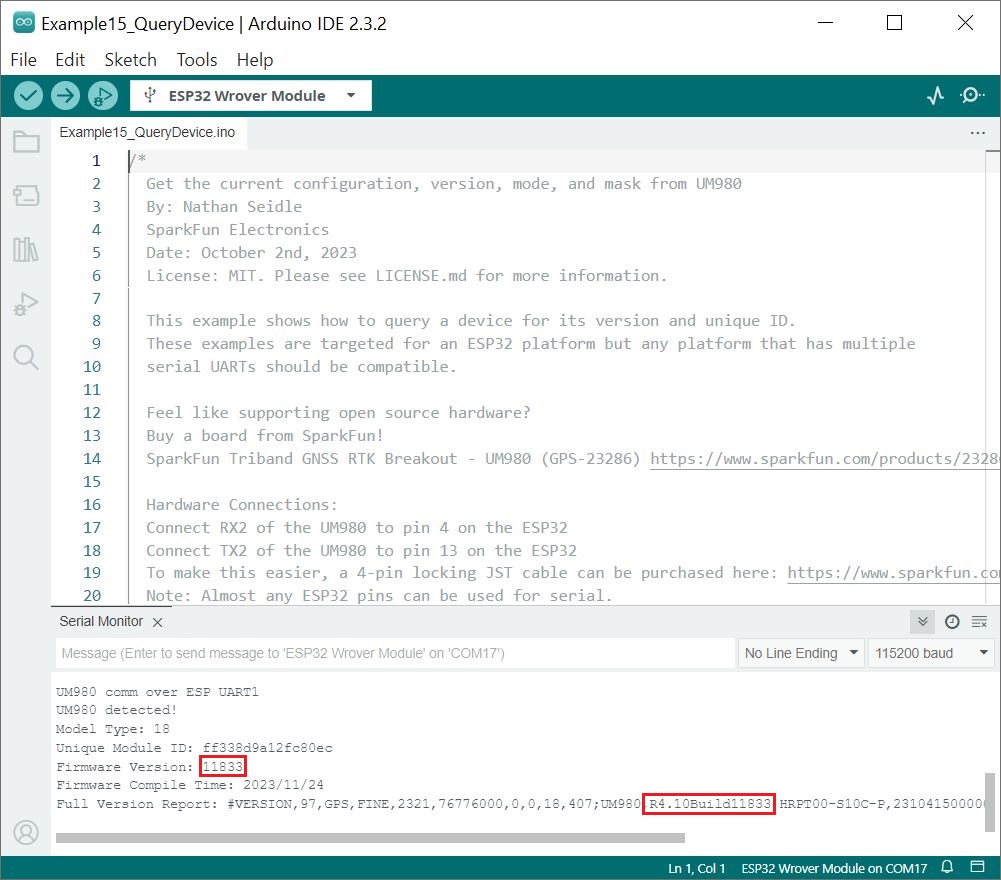Open the Serial Monitor magnifier icon
Image resolution: width=1001 pixels, height=880 pixels.
point(972,96)
